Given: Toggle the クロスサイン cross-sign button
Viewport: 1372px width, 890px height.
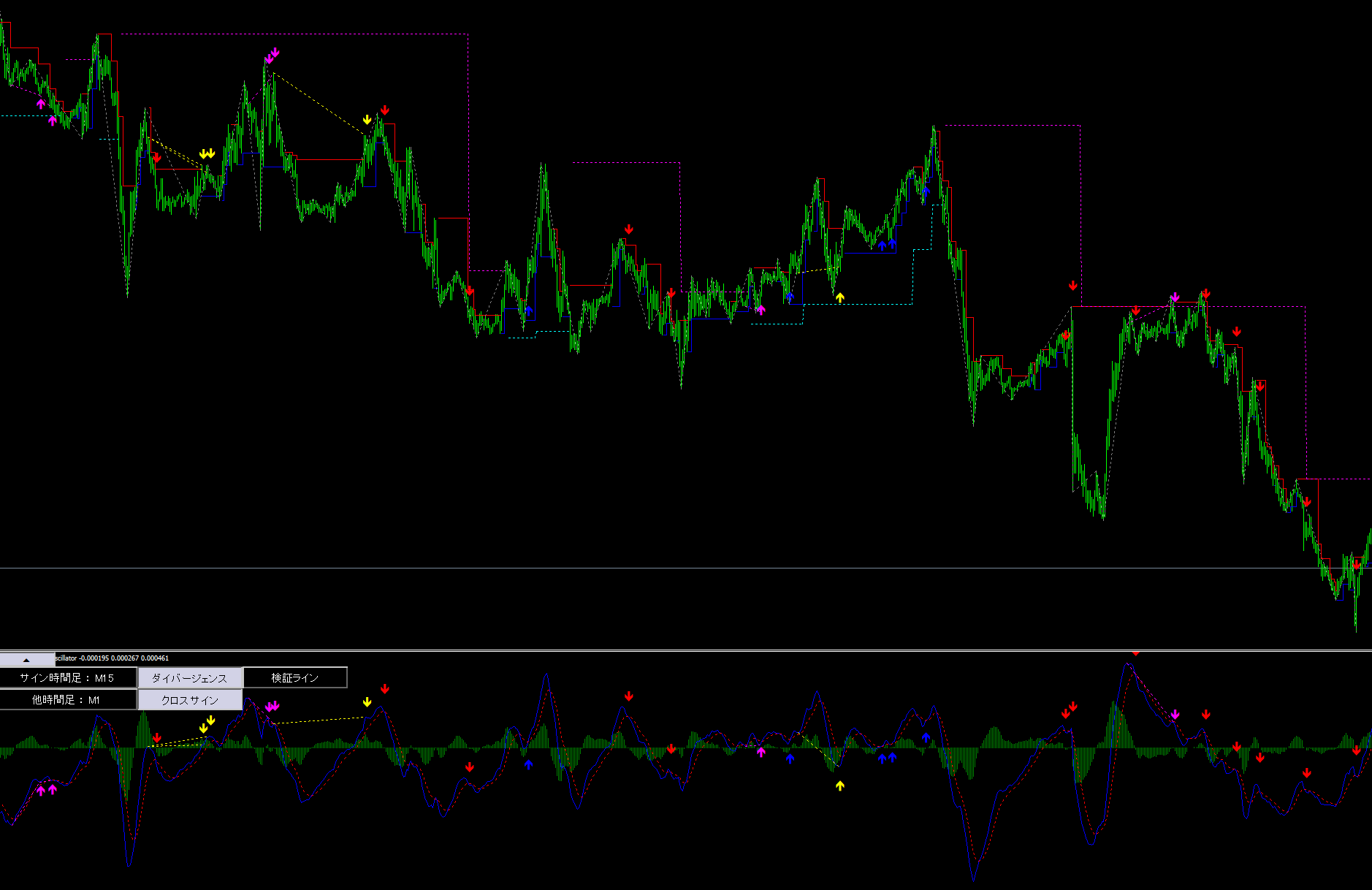Looking at the screenshot, I should (190, 700).
